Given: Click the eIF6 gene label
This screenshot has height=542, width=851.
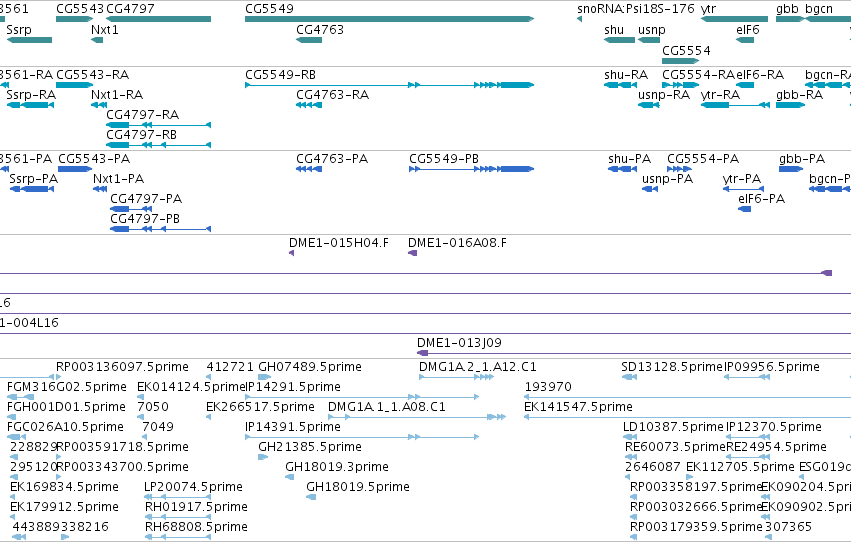Looking at the screenshot, I should pos(747,29).
